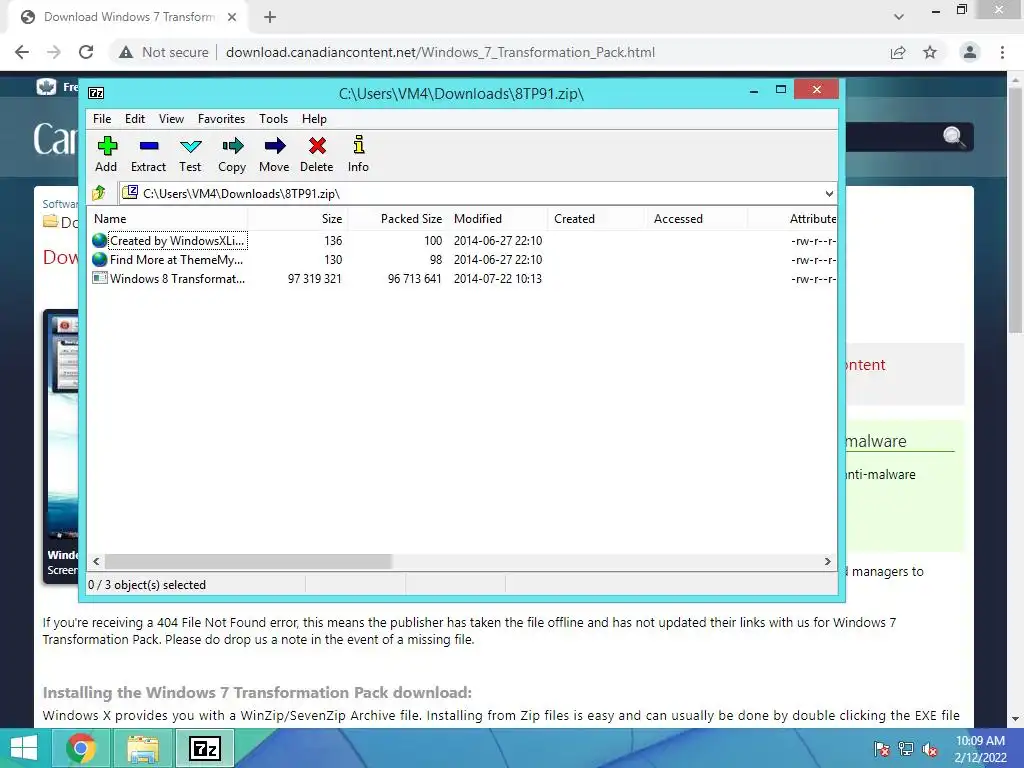This screenshot has width=1024, height=768.
Task: Open the Windows Start button
Action: point(24,748)
